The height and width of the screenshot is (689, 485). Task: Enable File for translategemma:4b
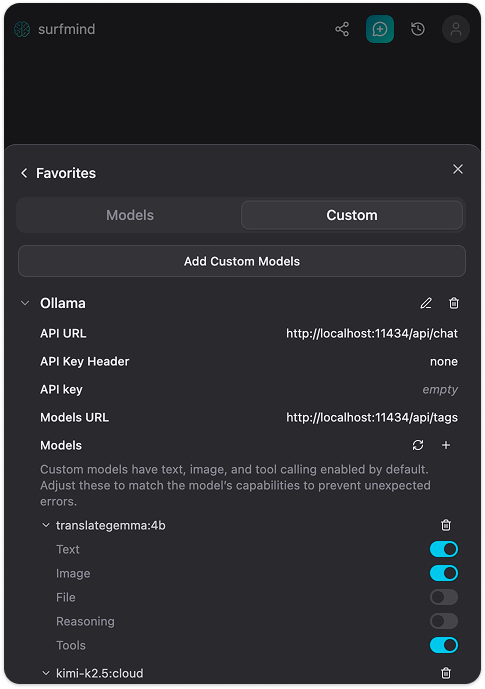[x=444, y=597]
